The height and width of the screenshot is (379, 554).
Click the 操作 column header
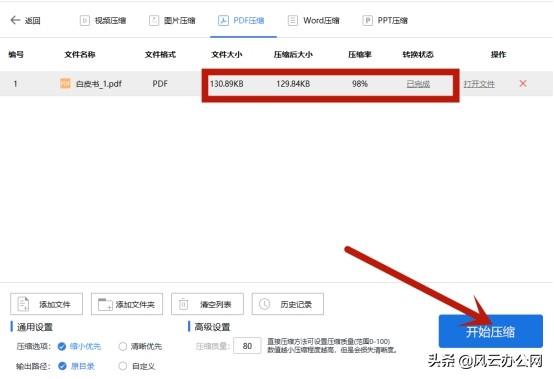click(x=499, y=54)
